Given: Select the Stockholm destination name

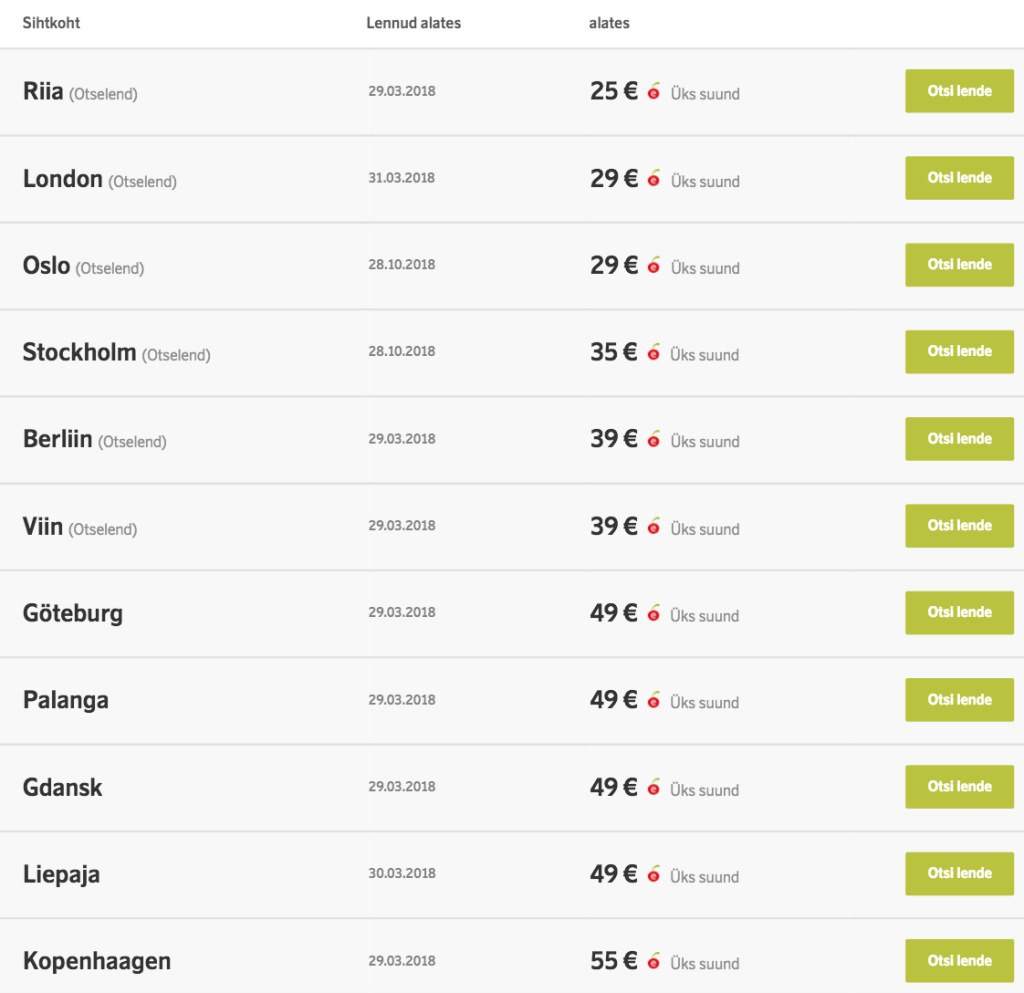Looking at the screenshot, I should pos(79,352).
